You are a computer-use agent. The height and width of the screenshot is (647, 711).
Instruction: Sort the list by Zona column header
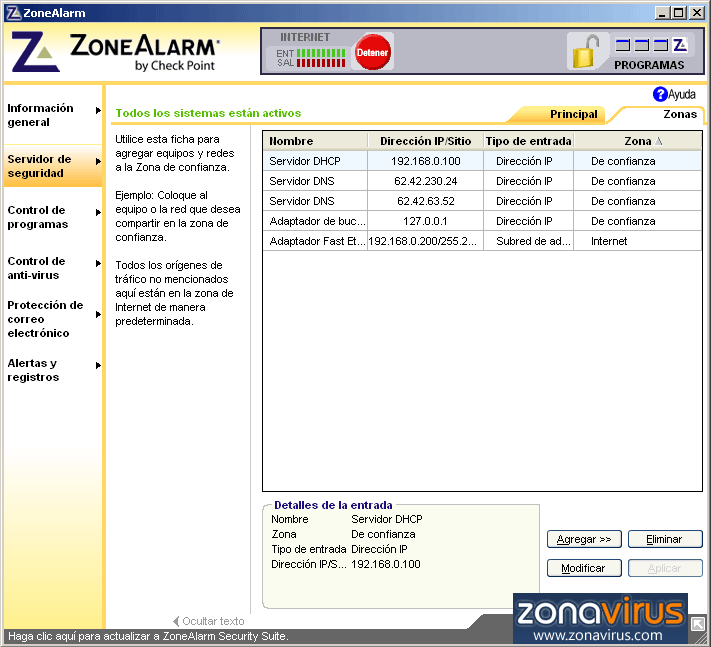[637, 141]
